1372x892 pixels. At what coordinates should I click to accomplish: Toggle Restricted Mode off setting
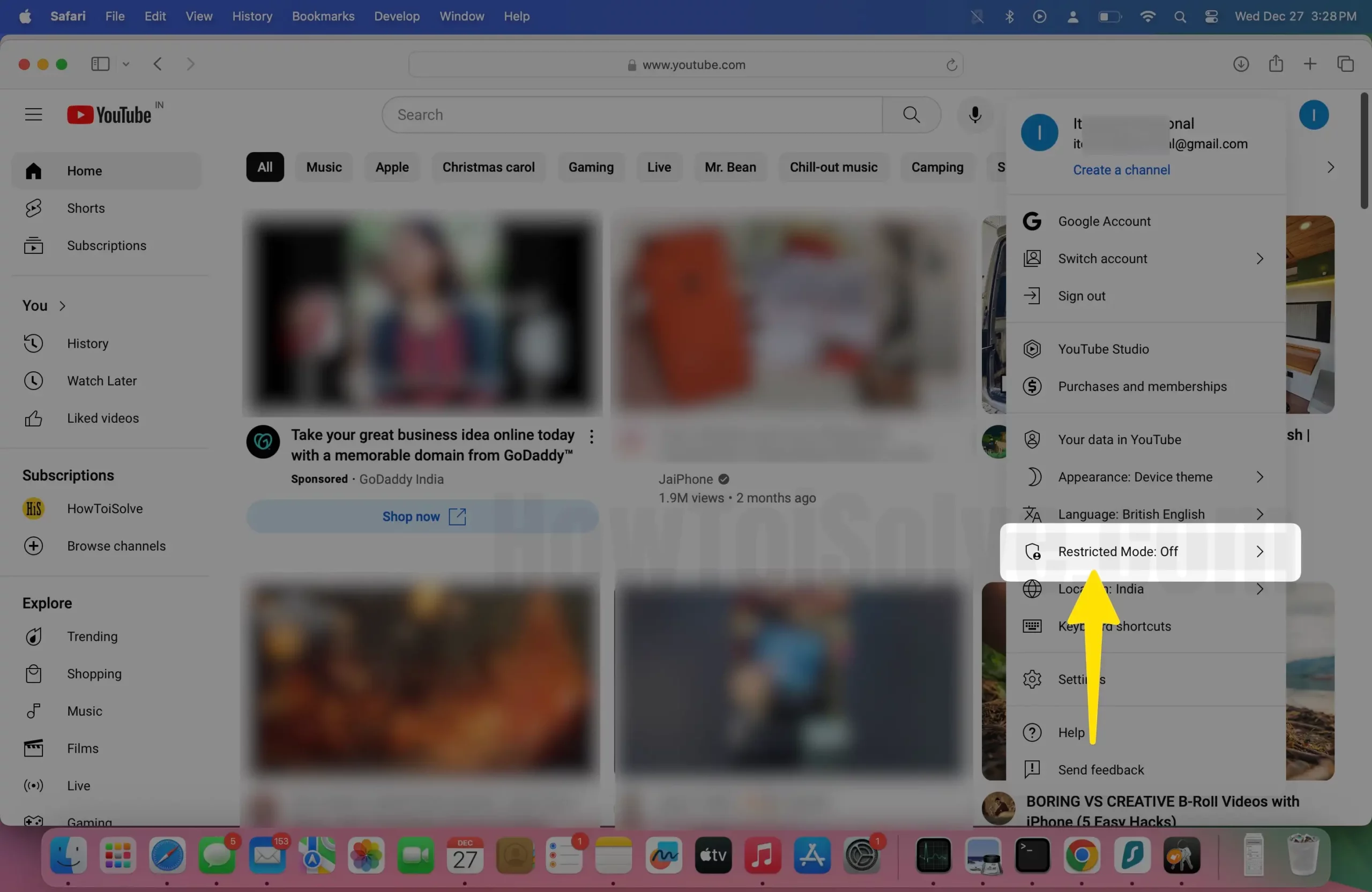(1118, 551)
